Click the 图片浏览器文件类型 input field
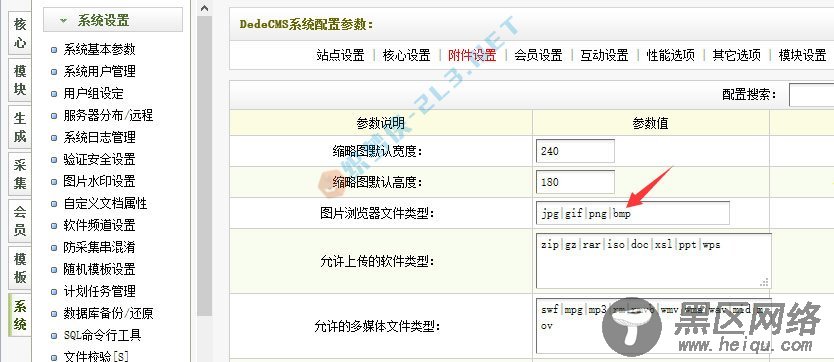This screenshot has height=362, width=834. [x=633, y=213]
